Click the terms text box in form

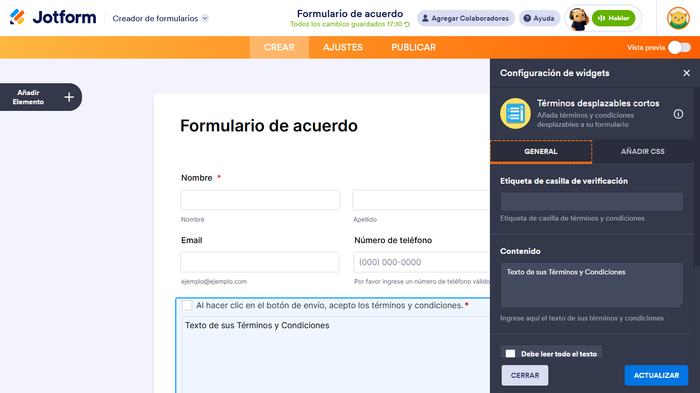(336, 355)
